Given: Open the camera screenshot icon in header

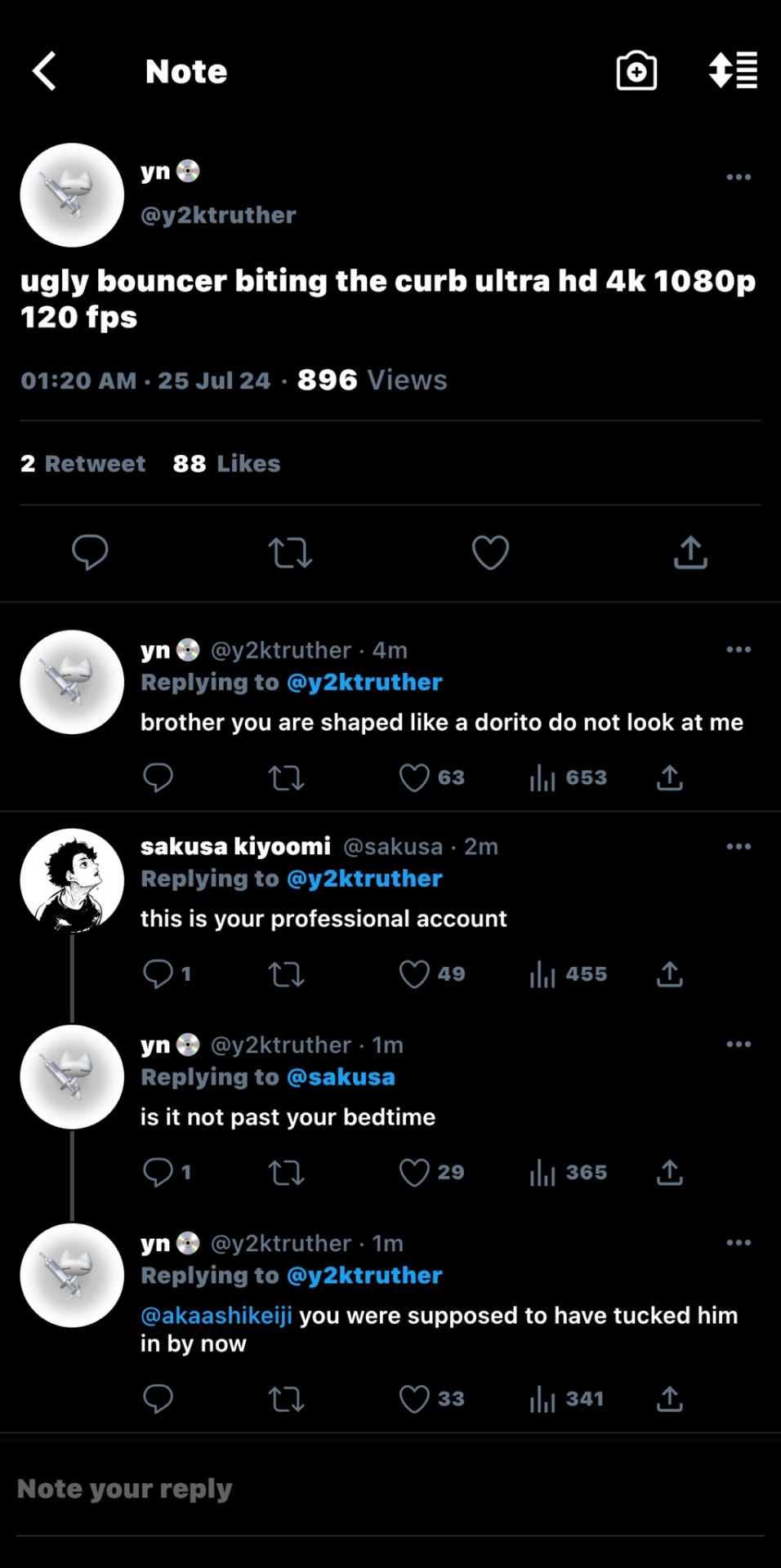Looking at the screenshot, I should pos(636,71).
